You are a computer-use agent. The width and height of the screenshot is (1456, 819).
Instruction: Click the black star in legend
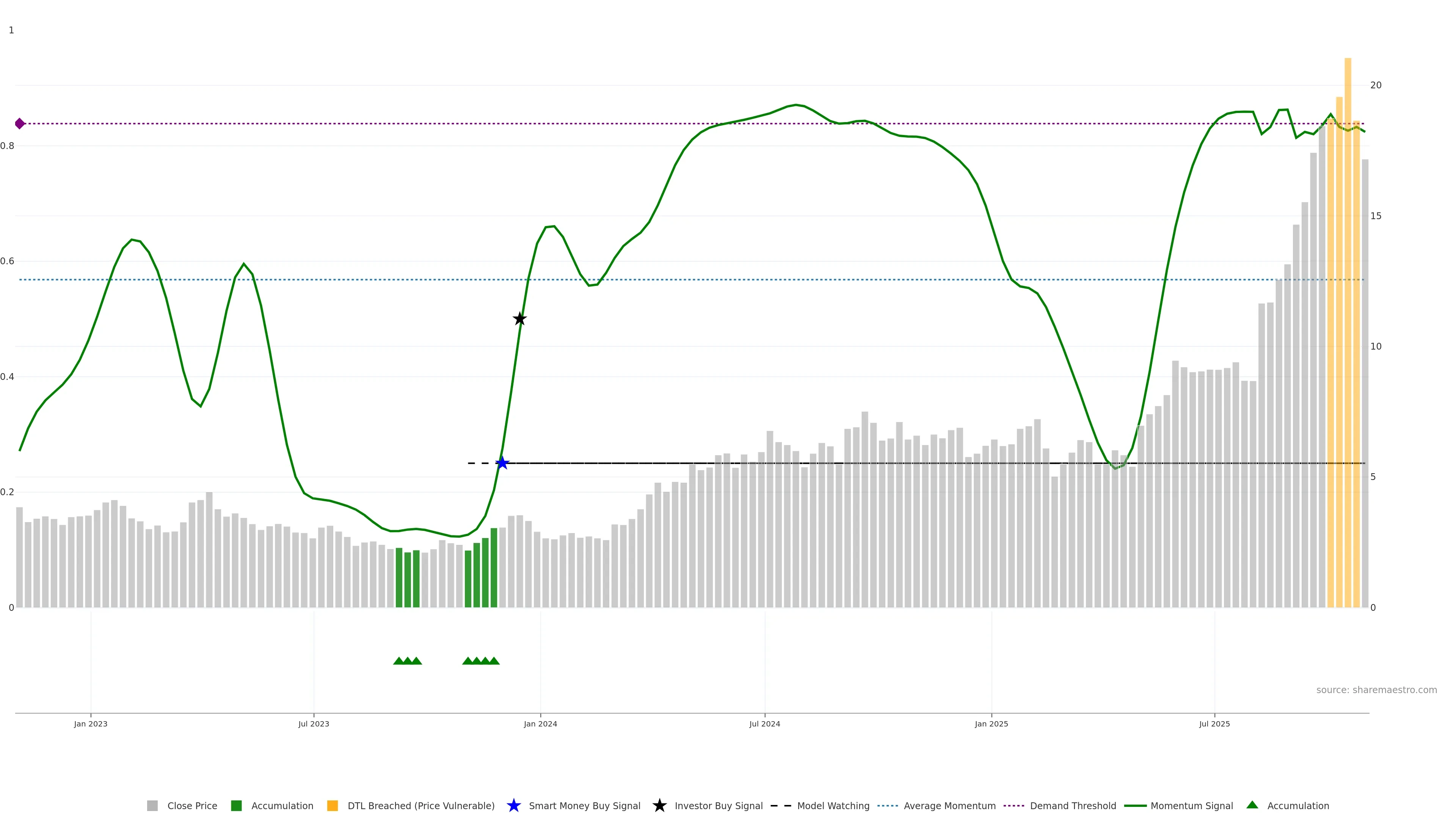point(659,805)
